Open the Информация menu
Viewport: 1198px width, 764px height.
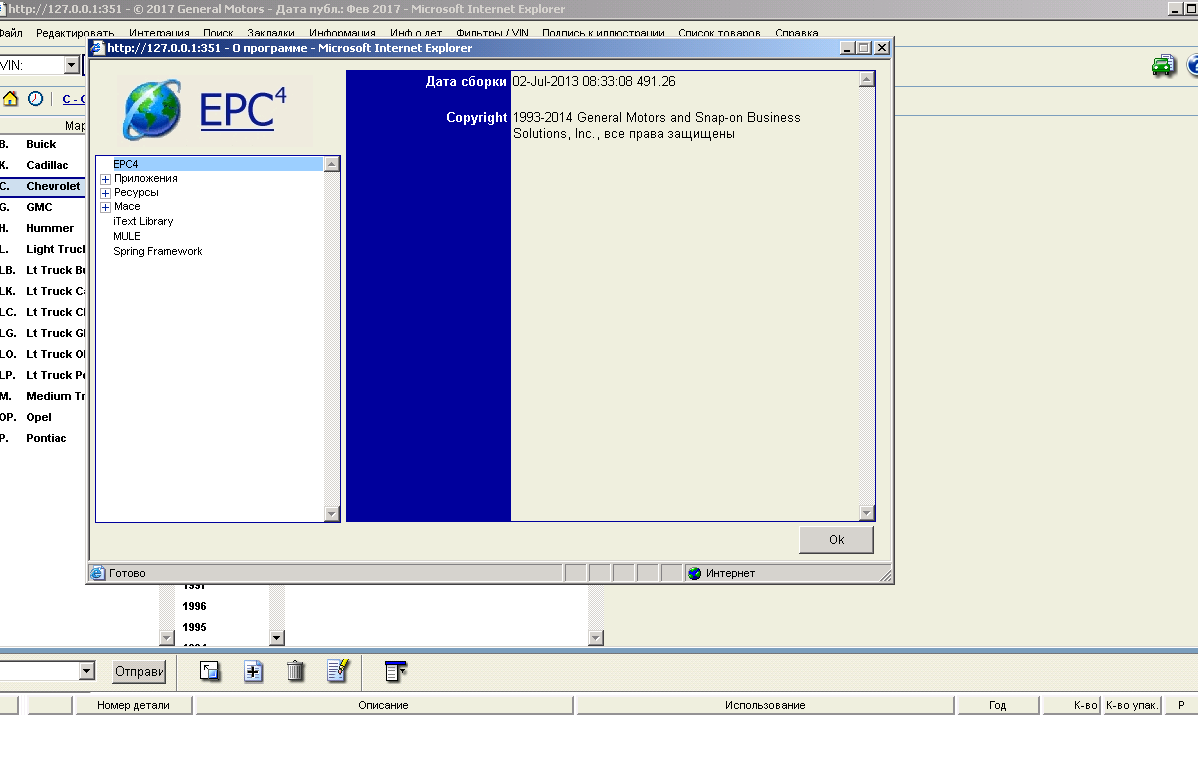(x=342, y=33)
